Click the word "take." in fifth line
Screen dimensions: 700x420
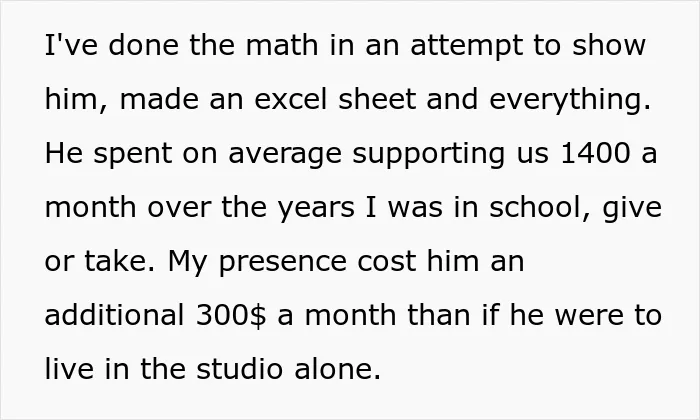(x=120, y=261)
